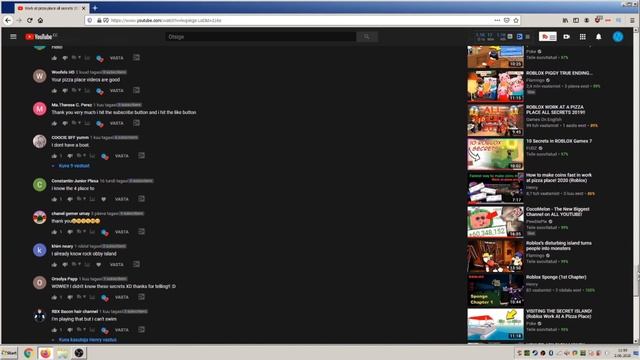Click the colorful extension icon on chanel gamer comment
640x360 pixels.
point(105,232)
